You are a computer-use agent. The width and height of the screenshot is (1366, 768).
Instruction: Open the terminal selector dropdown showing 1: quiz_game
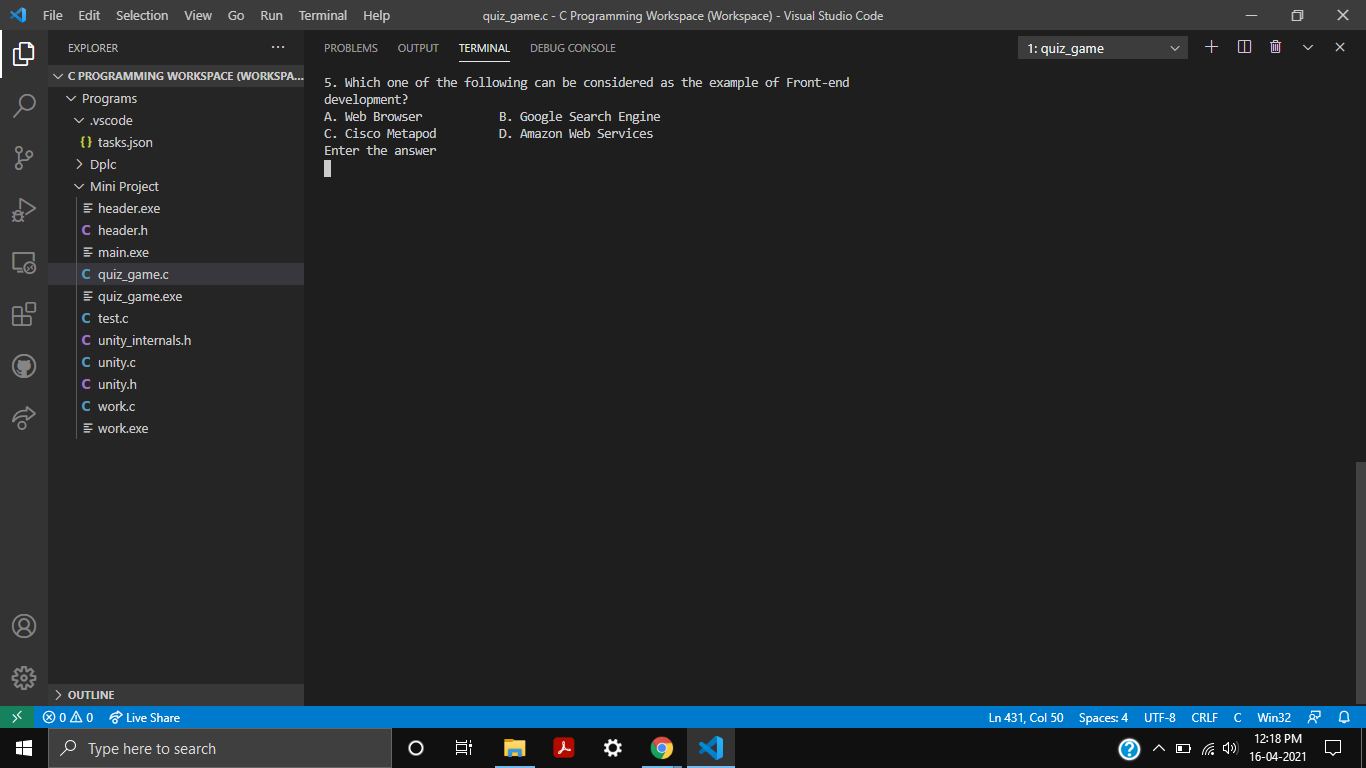point(1102,47)
